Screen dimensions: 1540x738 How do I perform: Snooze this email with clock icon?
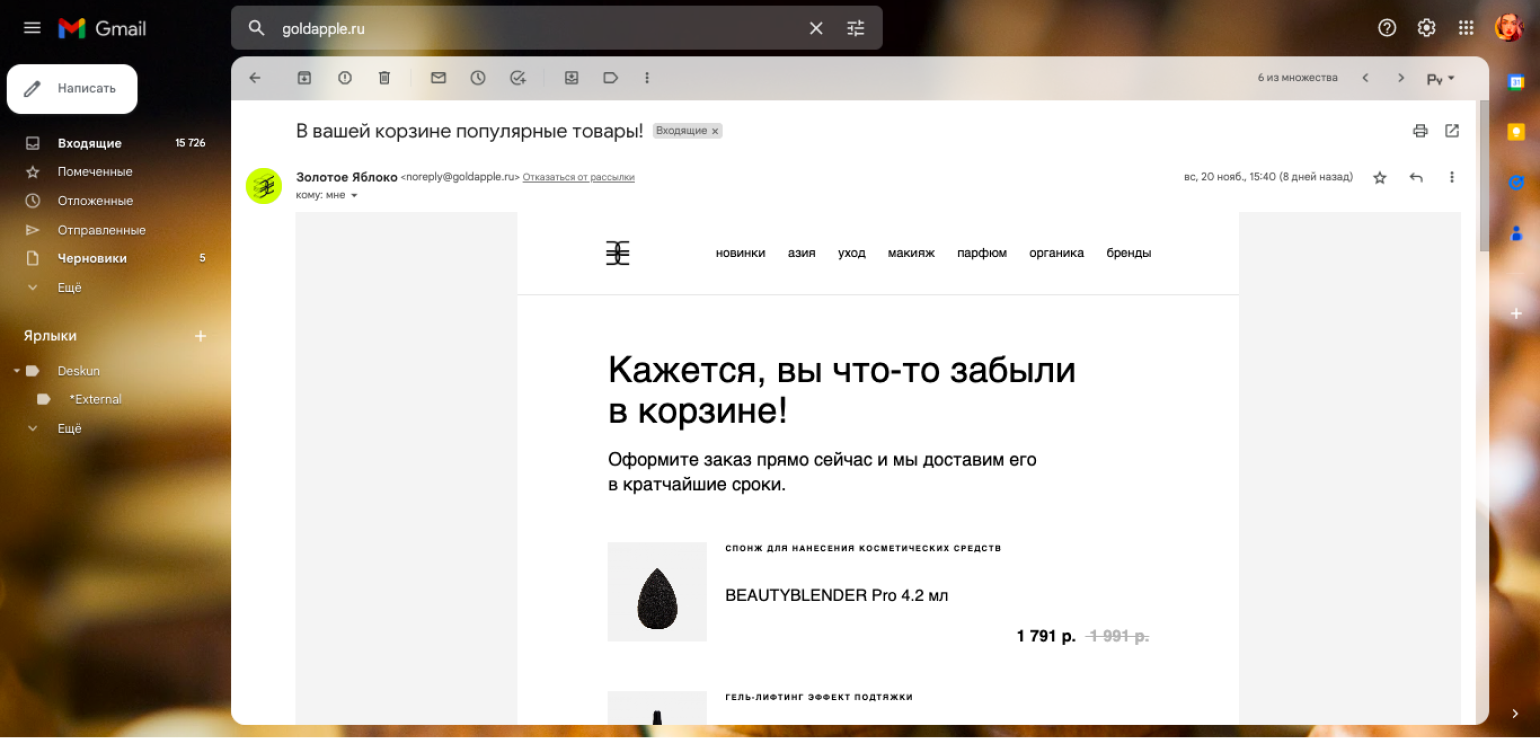tap(478, 78)
